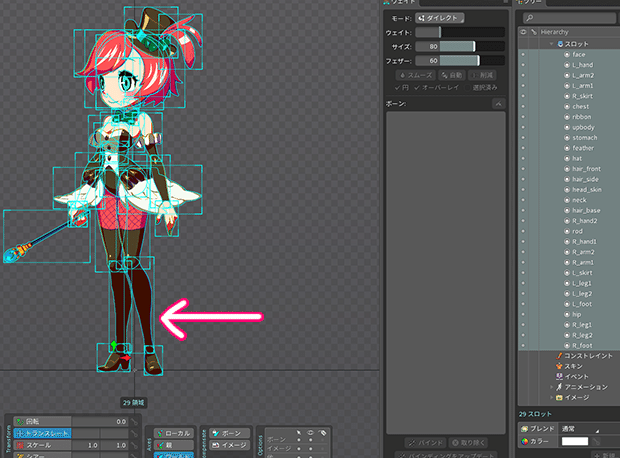The height and width of the screenshot is (458, 620).
Task: Select the hip slot
Action: click(x=577, y=314)
